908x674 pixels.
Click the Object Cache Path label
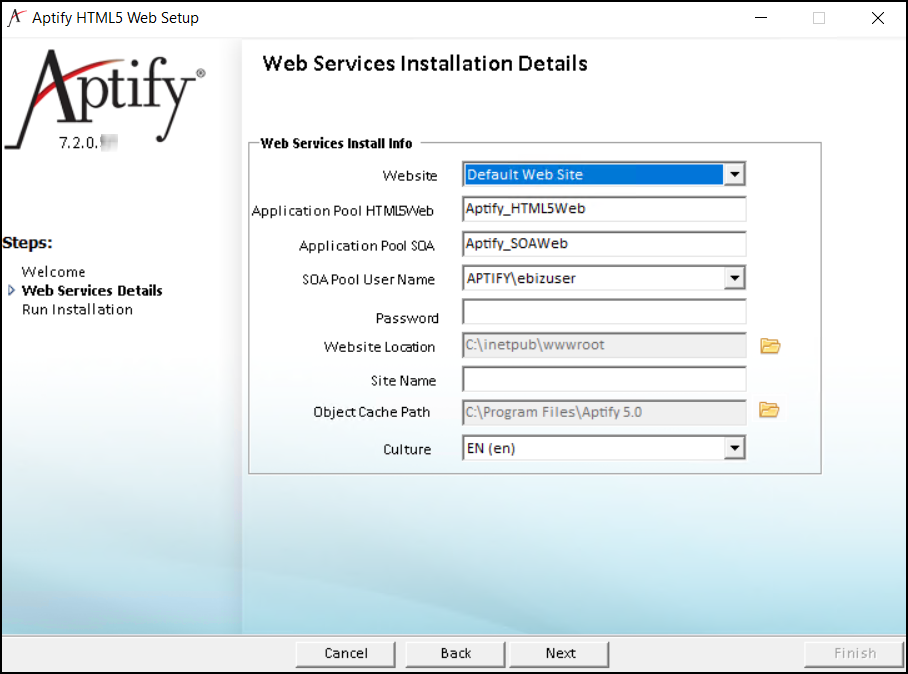click(x=372, y=412)
